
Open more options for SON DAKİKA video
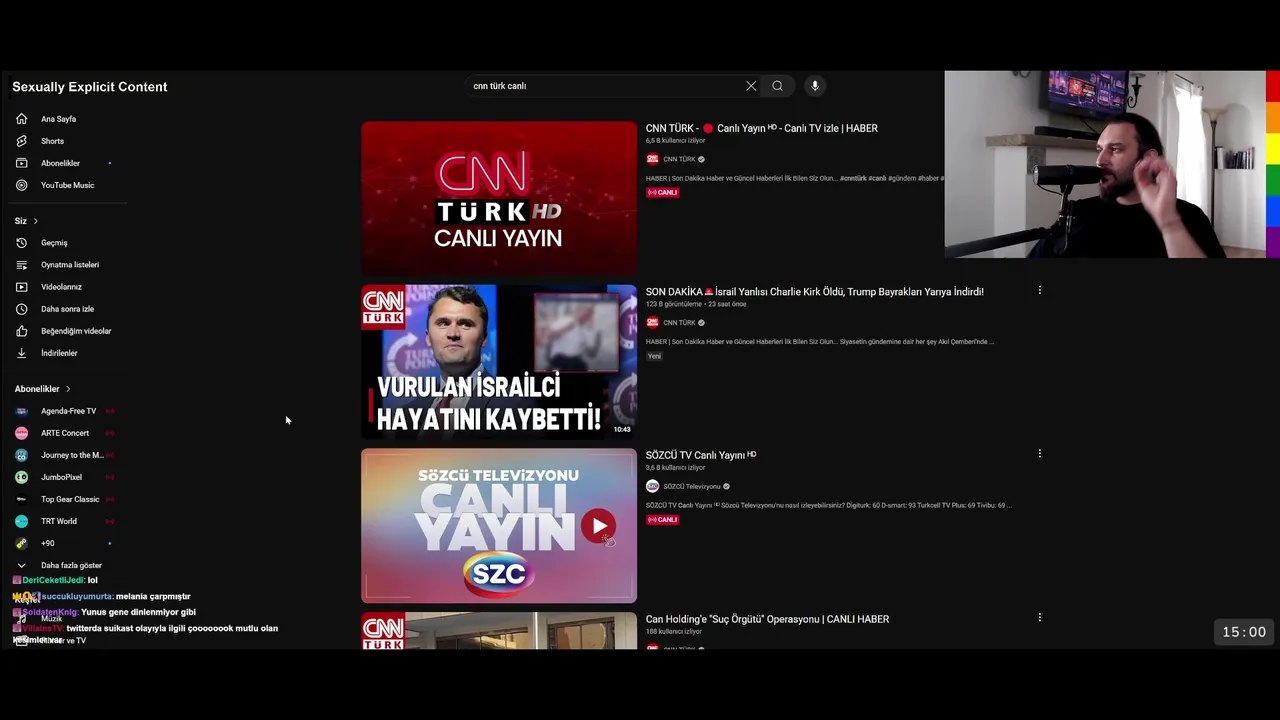tap(1039, 290)
